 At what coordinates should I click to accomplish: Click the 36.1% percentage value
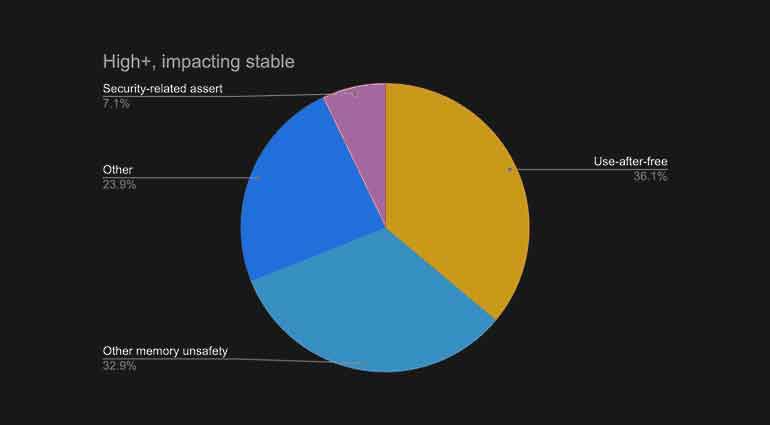(650, 177)
